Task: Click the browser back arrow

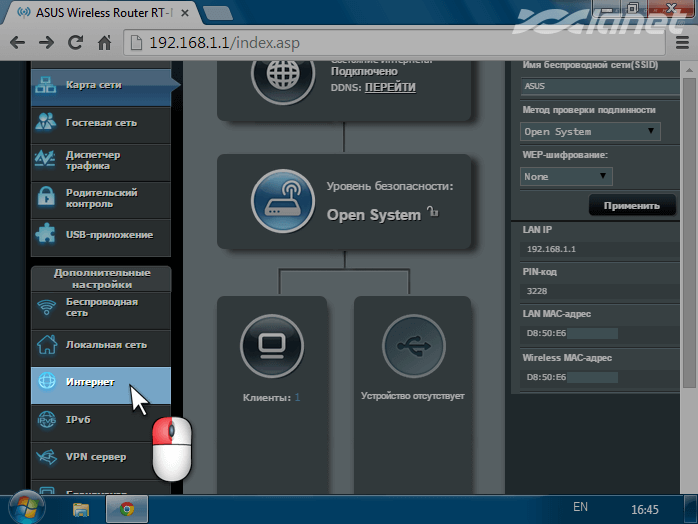Action: [x=18, y=43]
